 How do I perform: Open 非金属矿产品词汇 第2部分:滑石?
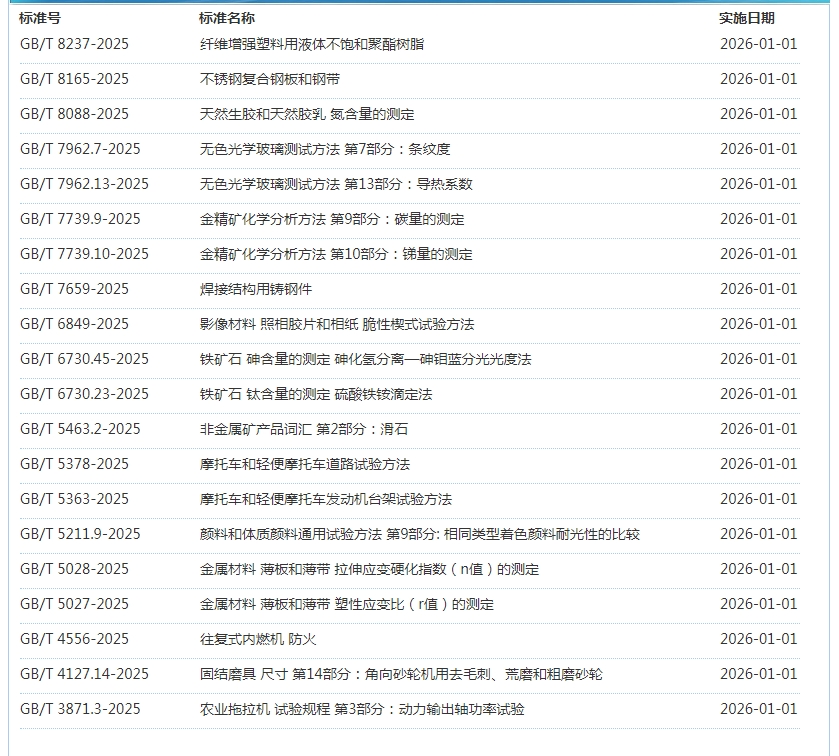[303, 429]
